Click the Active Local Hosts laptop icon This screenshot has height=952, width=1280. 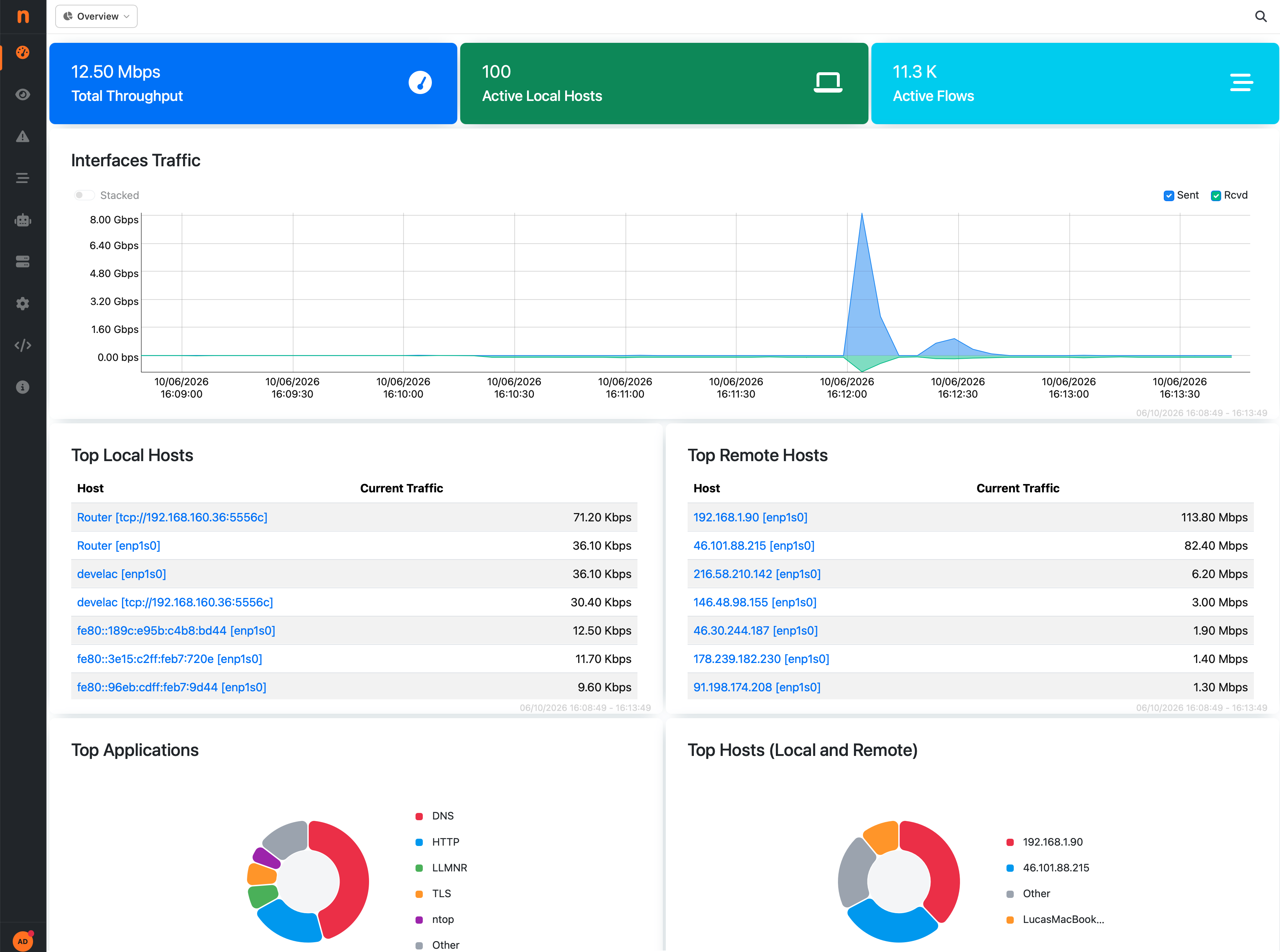tap(828, 82)
